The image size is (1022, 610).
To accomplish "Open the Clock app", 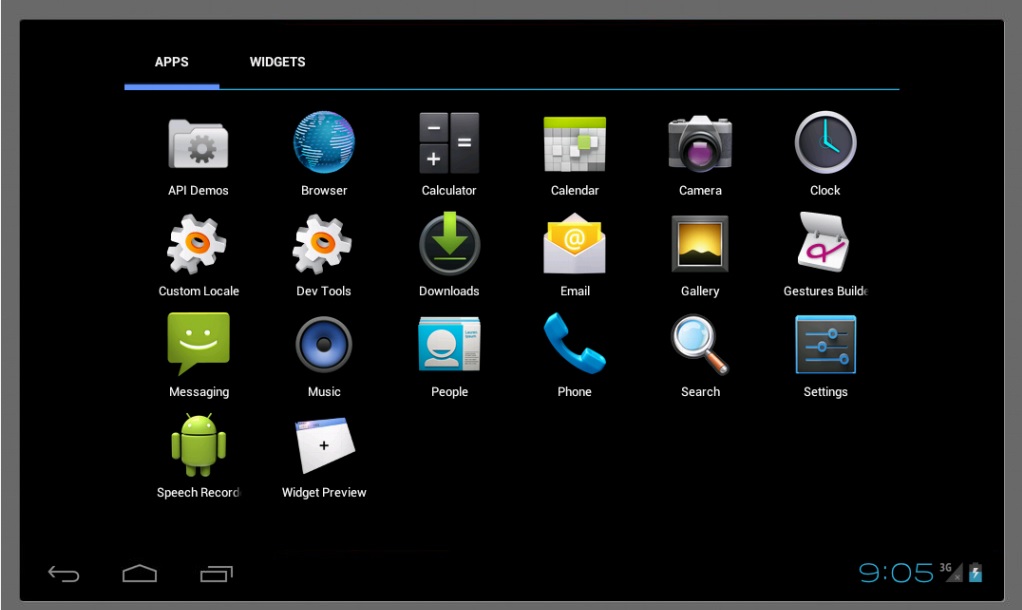I will pos(825,142).
